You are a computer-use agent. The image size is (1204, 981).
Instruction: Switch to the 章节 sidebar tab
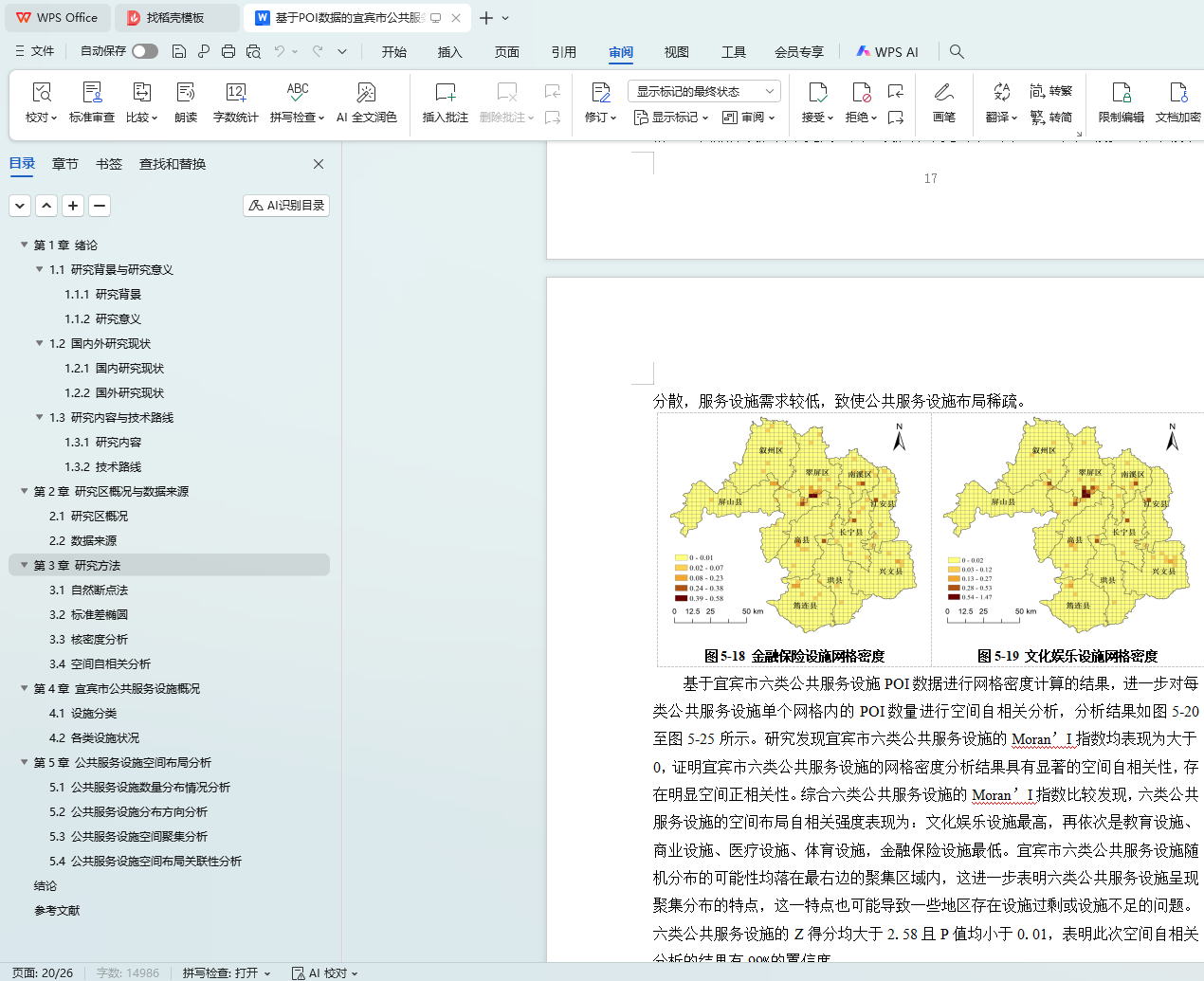click(65, 164)
